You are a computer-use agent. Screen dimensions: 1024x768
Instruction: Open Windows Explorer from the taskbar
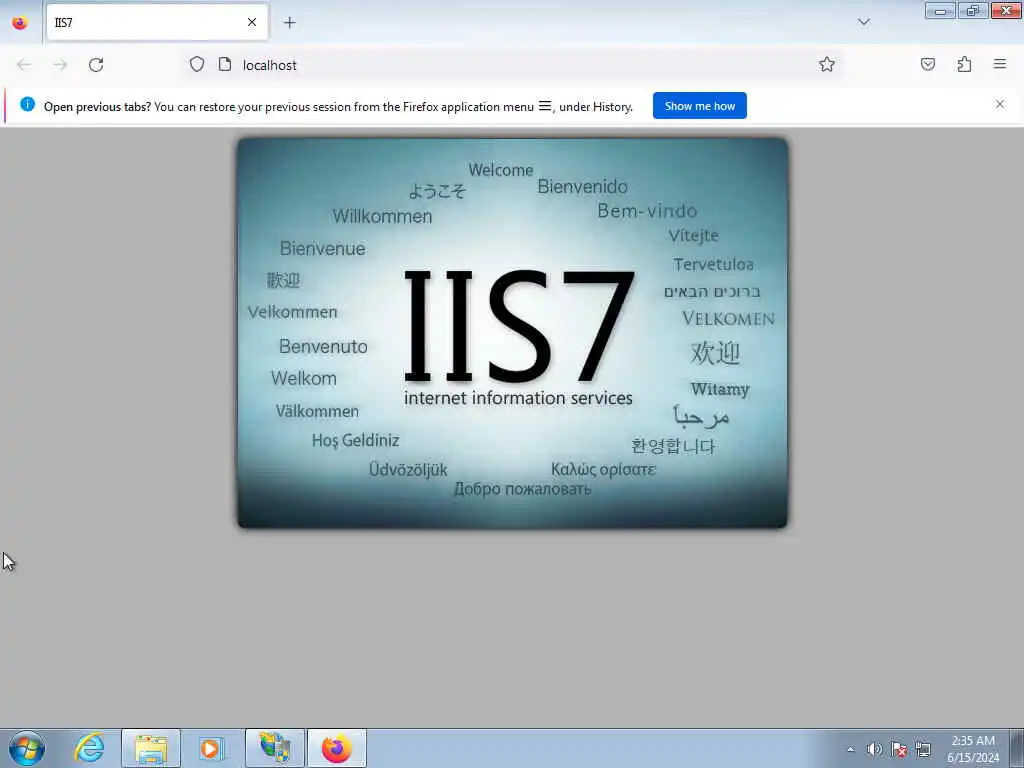[x=151, y=748]
